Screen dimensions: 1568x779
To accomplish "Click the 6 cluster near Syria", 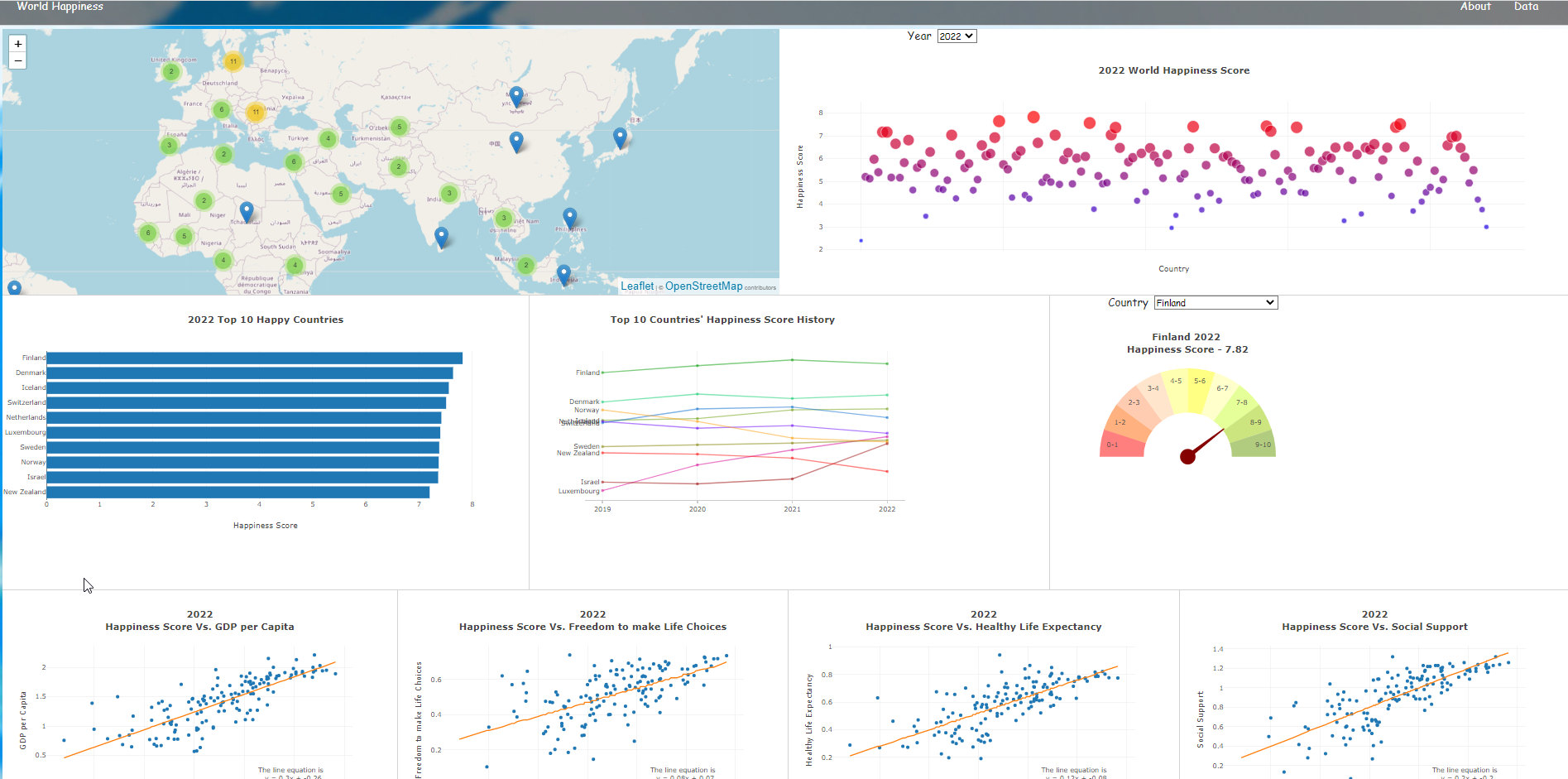I will [293, 161].
